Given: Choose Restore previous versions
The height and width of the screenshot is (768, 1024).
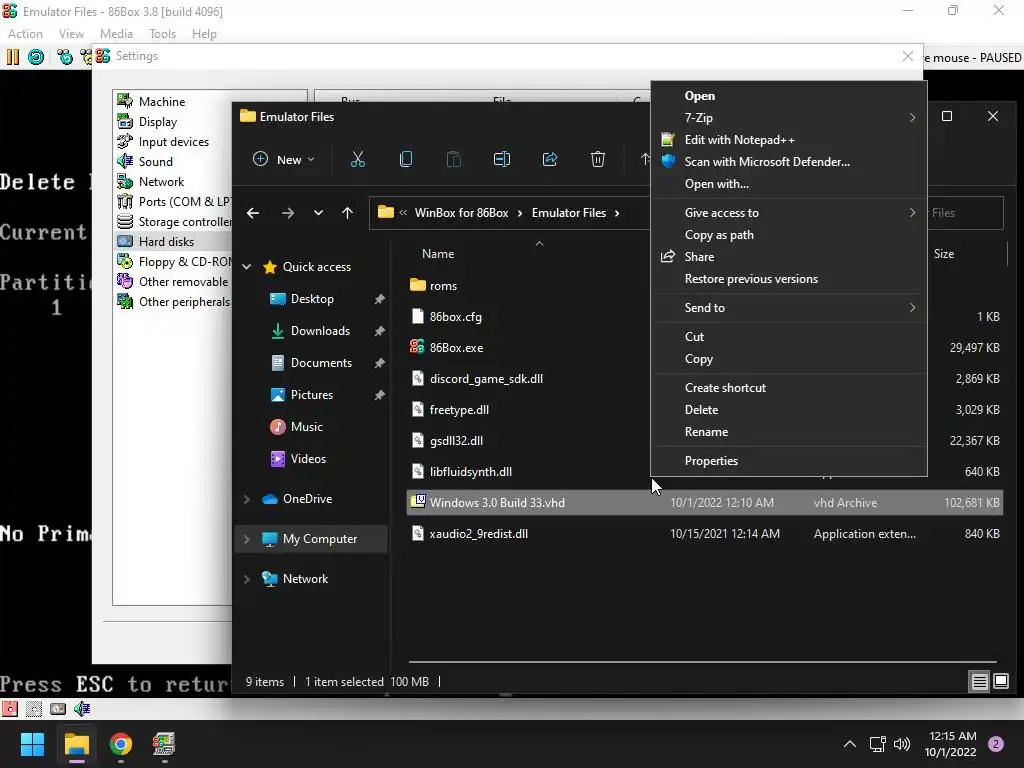Looking at the screenshot, I should click(x=789, y=279).
